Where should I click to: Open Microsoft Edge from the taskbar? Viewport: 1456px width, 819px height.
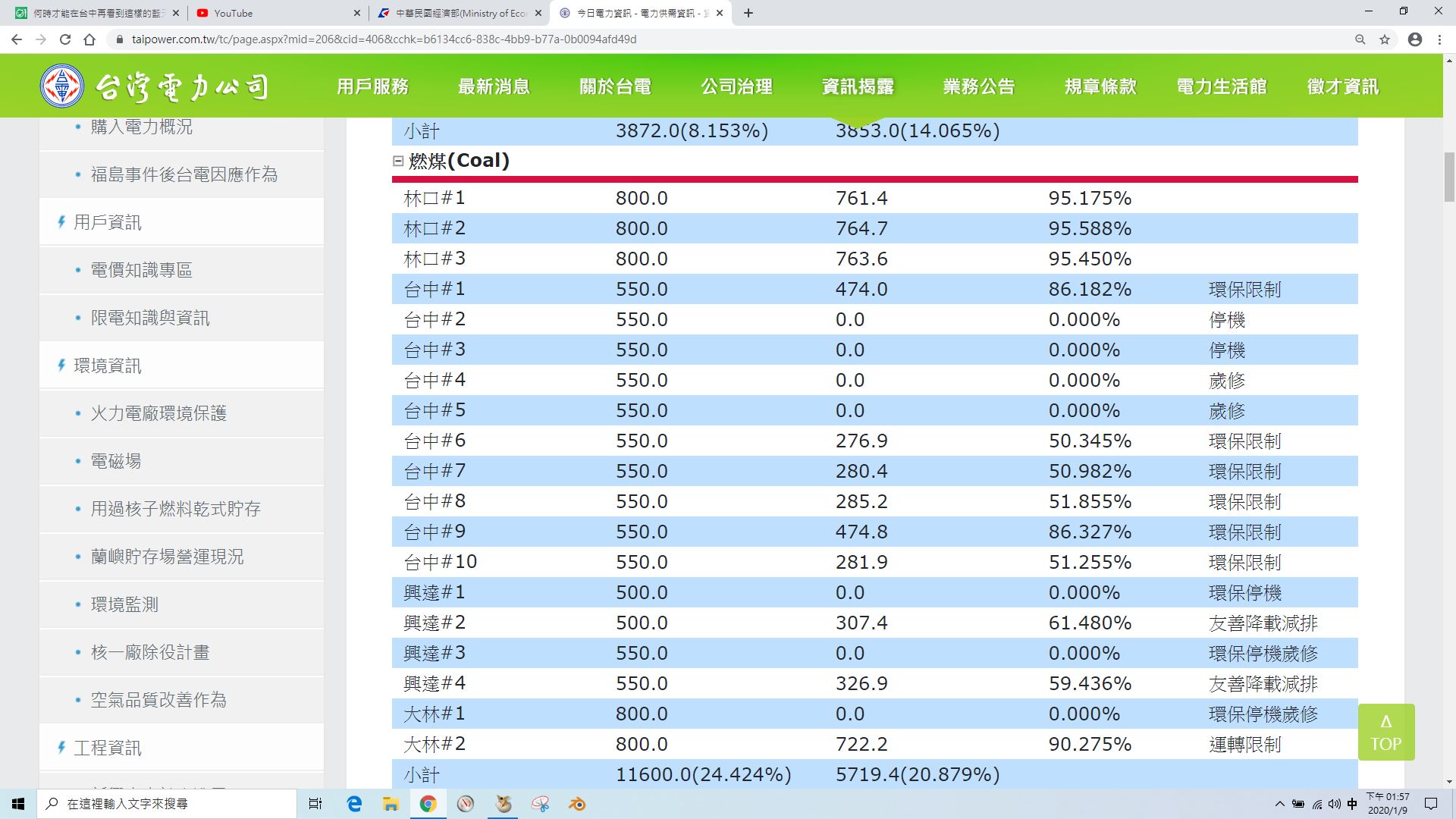[x=354, y=804]
